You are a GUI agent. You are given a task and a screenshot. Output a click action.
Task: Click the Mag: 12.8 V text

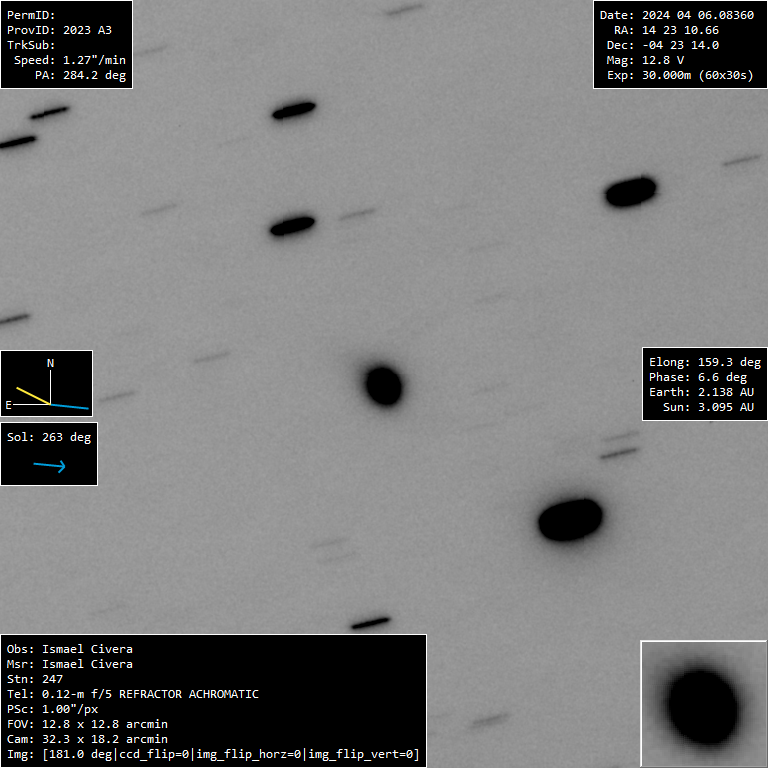point(645,60)
